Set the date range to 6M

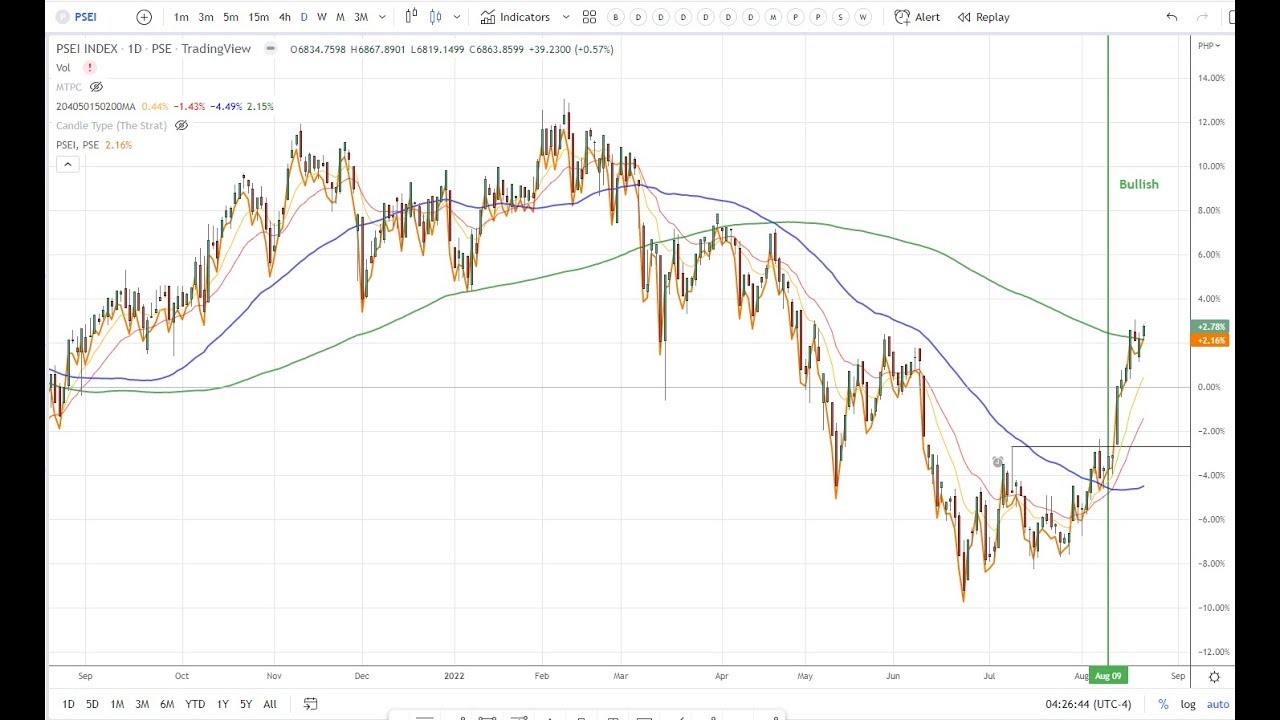coord(167,704)
